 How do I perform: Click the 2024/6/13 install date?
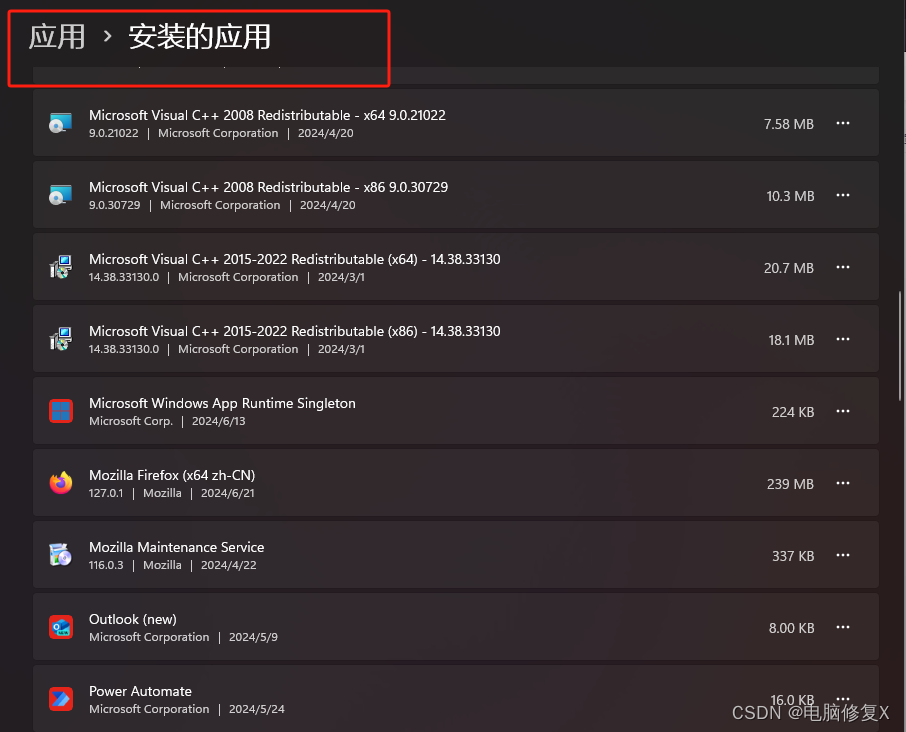click(218, 421)
